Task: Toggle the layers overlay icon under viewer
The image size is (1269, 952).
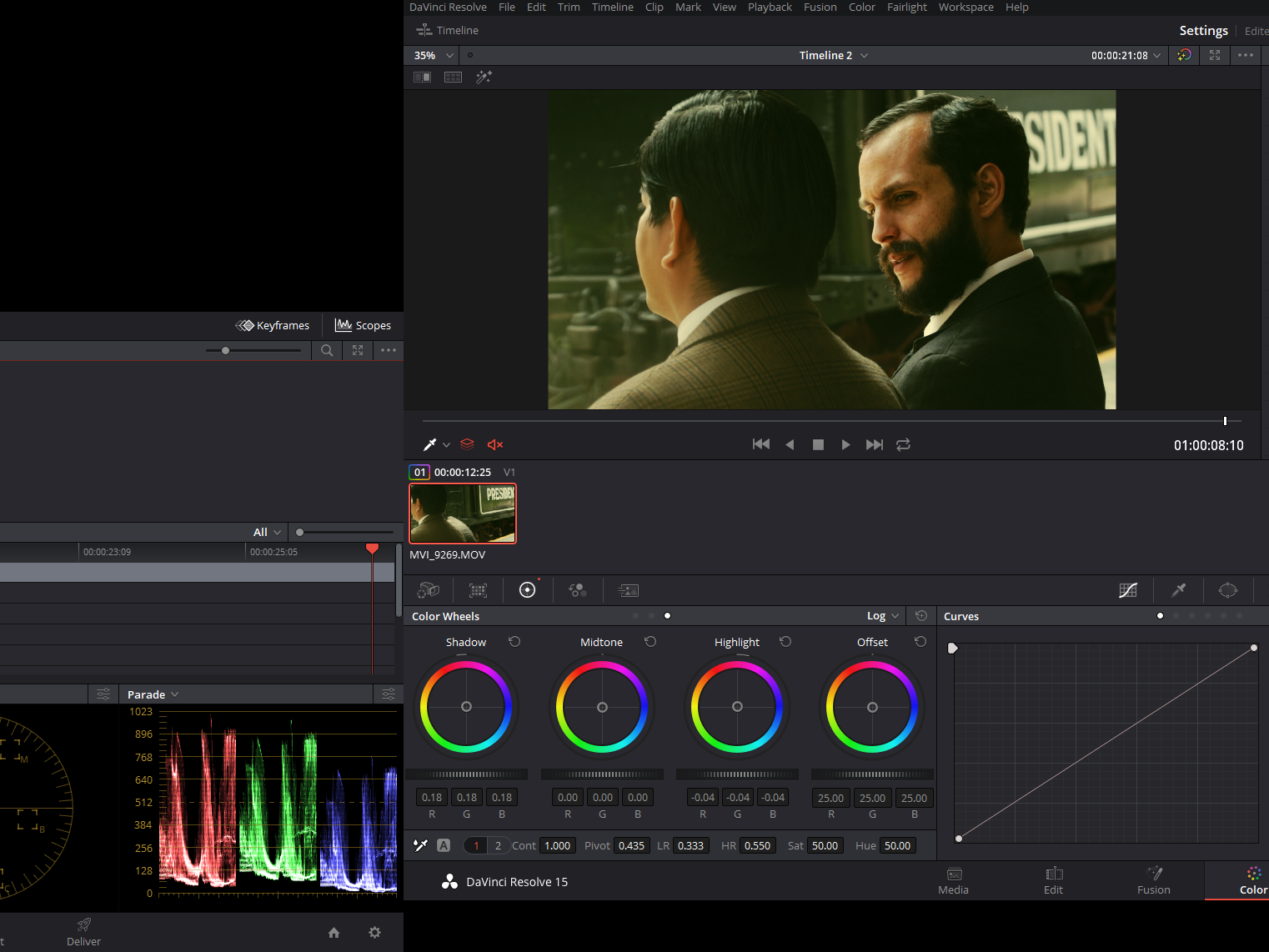Action: point(467,444)
